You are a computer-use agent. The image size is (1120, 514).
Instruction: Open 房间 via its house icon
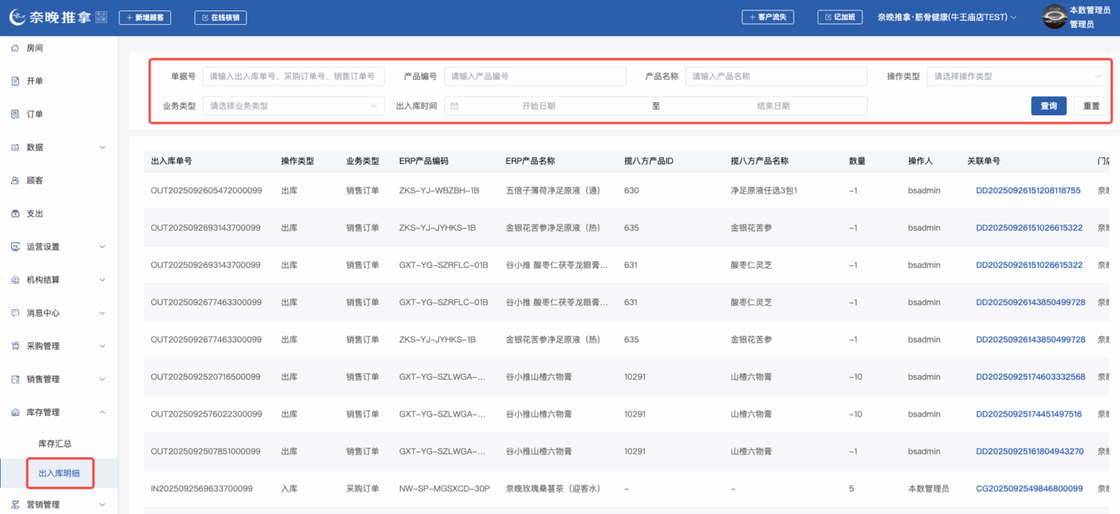pyautogui.click(x=15, y=48)
